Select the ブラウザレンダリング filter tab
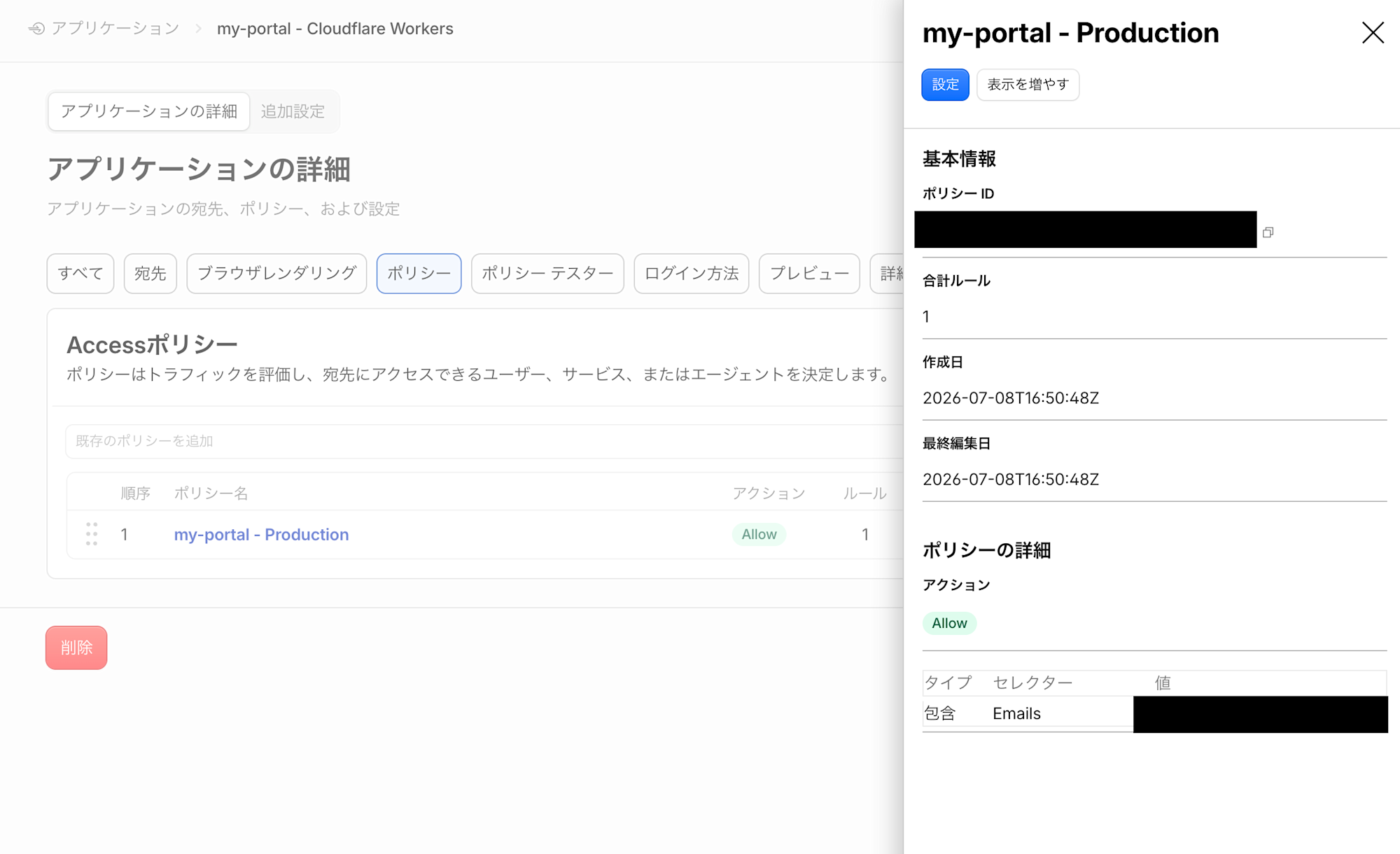 point(276,273)
